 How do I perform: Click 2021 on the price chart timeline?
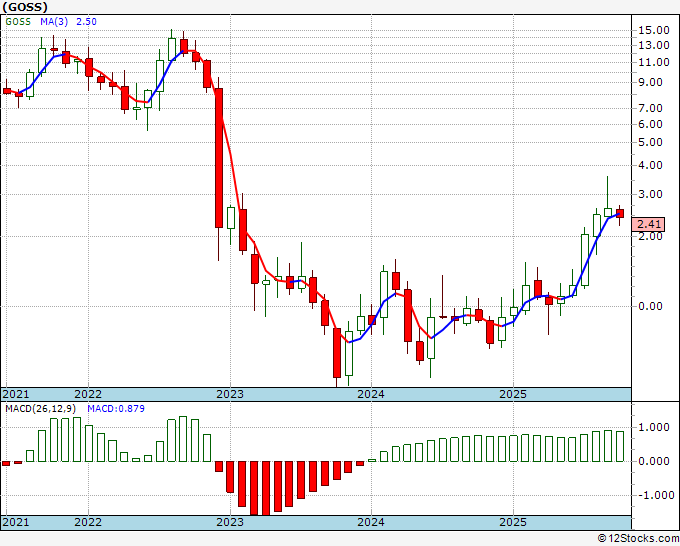(16, 394)
